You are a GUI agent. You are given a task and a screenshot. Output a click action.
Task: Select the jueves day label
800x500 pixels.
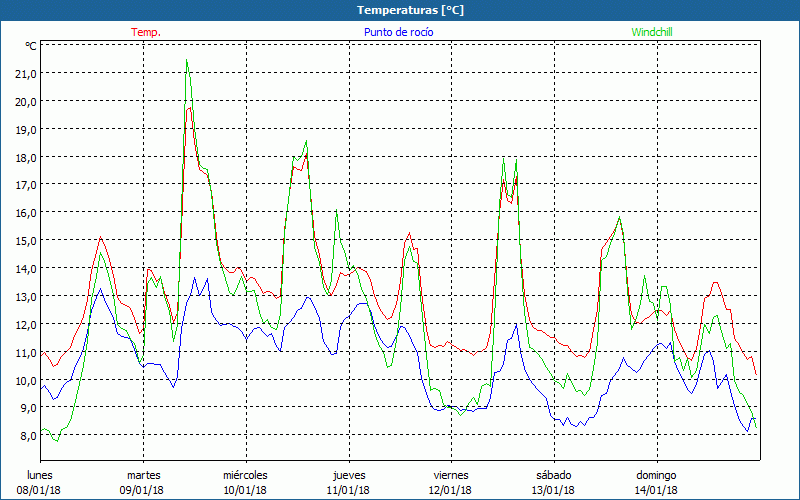click(348, 475)
